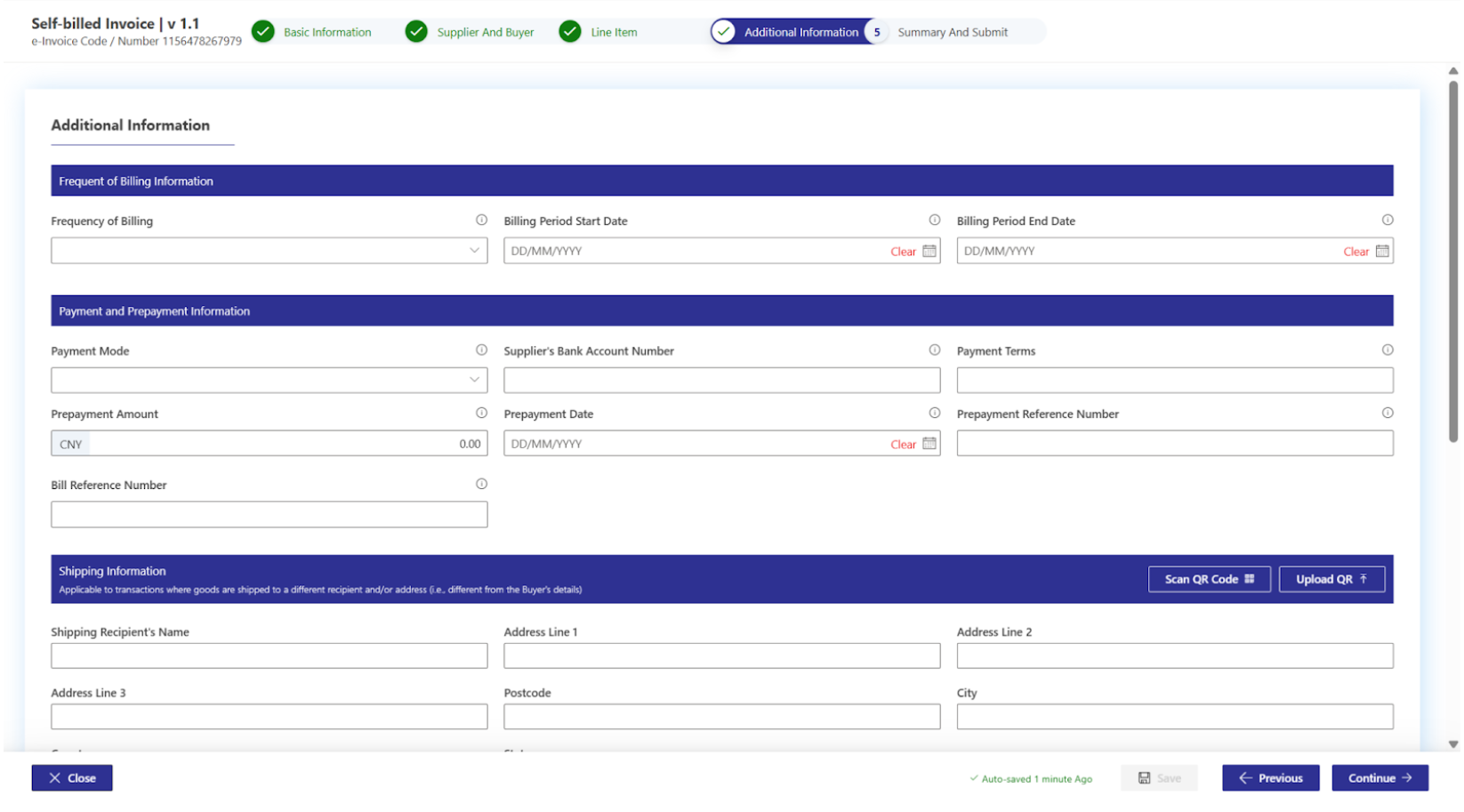The image size is (1464, 812).
Task: Open calendar picker for Billing Period Start Date
Action: tap(929, 251)
